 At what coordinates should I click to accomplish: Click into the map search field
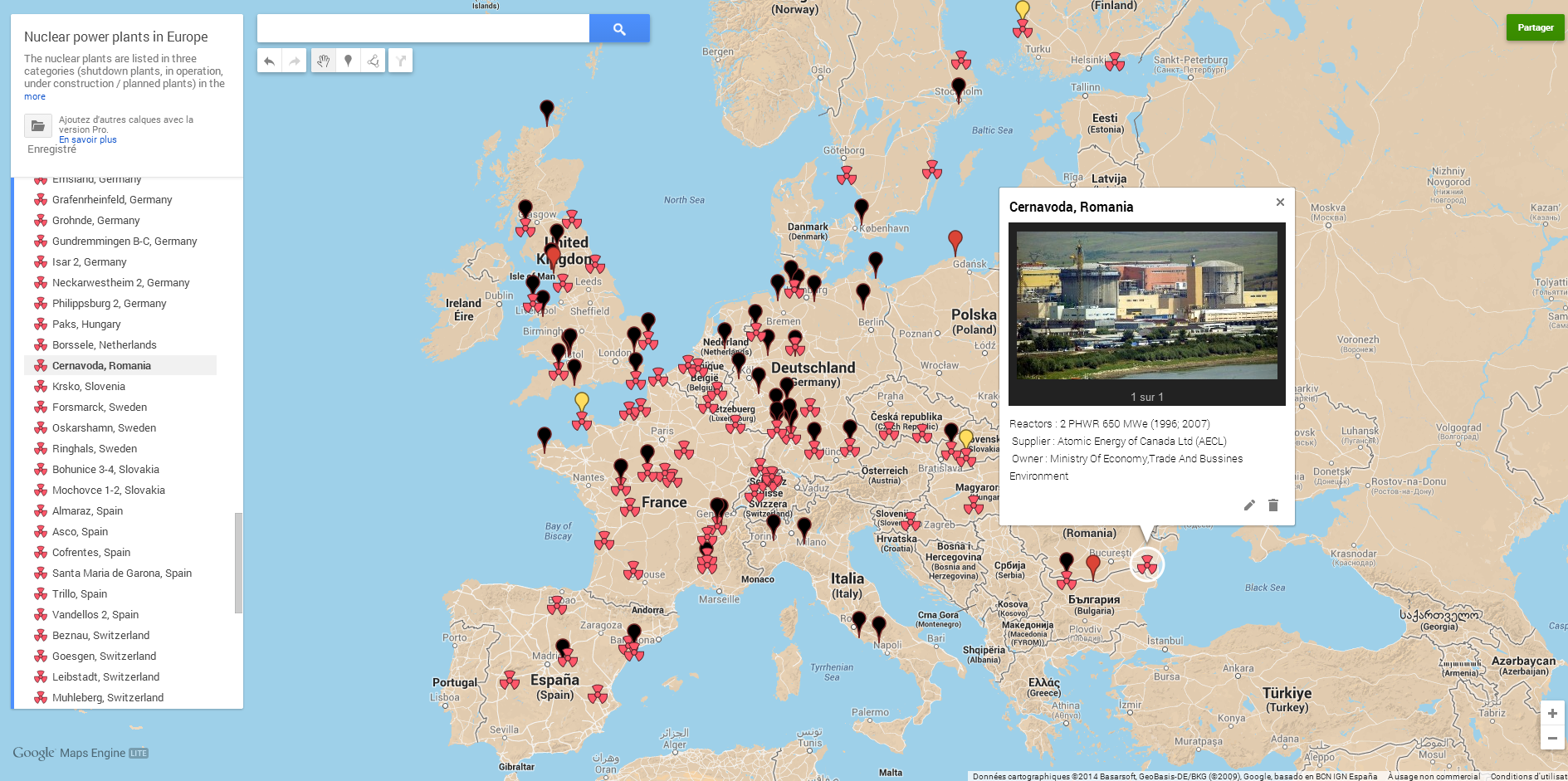[423, 28]
